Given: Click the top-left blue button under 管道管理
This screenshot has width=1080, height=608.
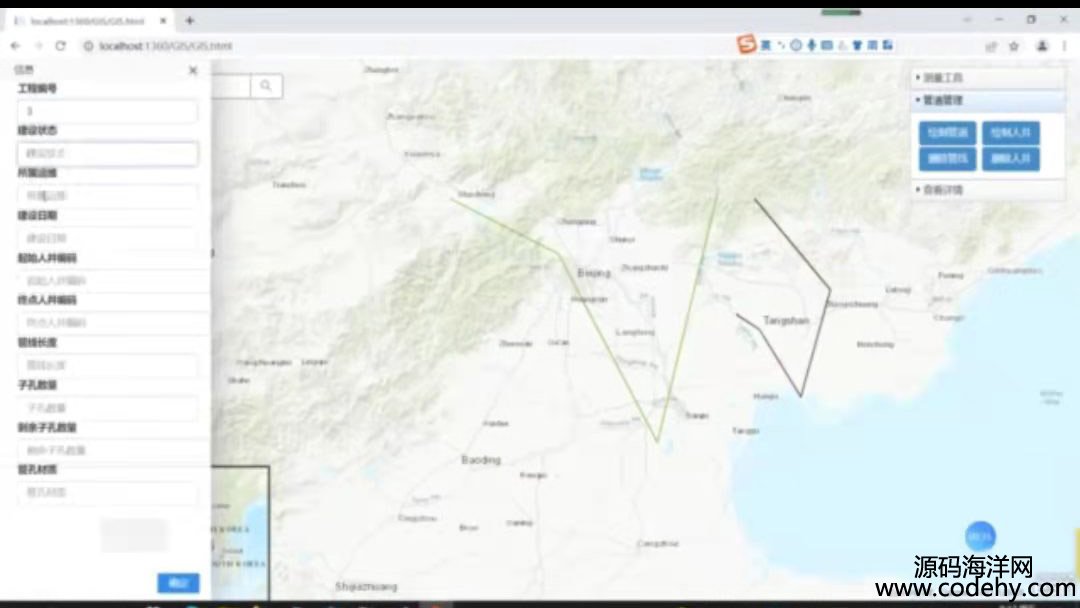Looking at the screenshot, I should pos(947,132).
